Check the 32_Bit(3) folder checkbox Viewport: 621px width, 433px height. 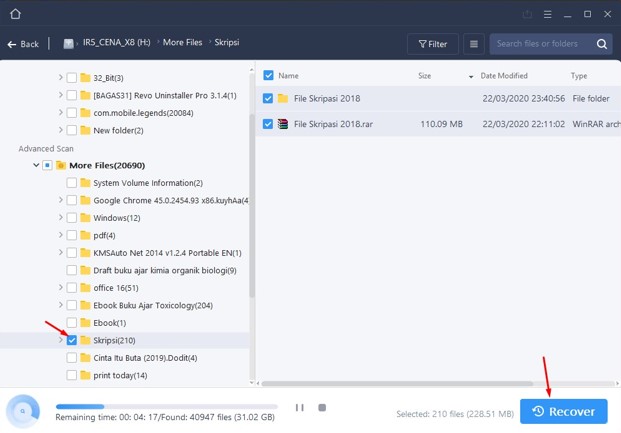[72, 78]
